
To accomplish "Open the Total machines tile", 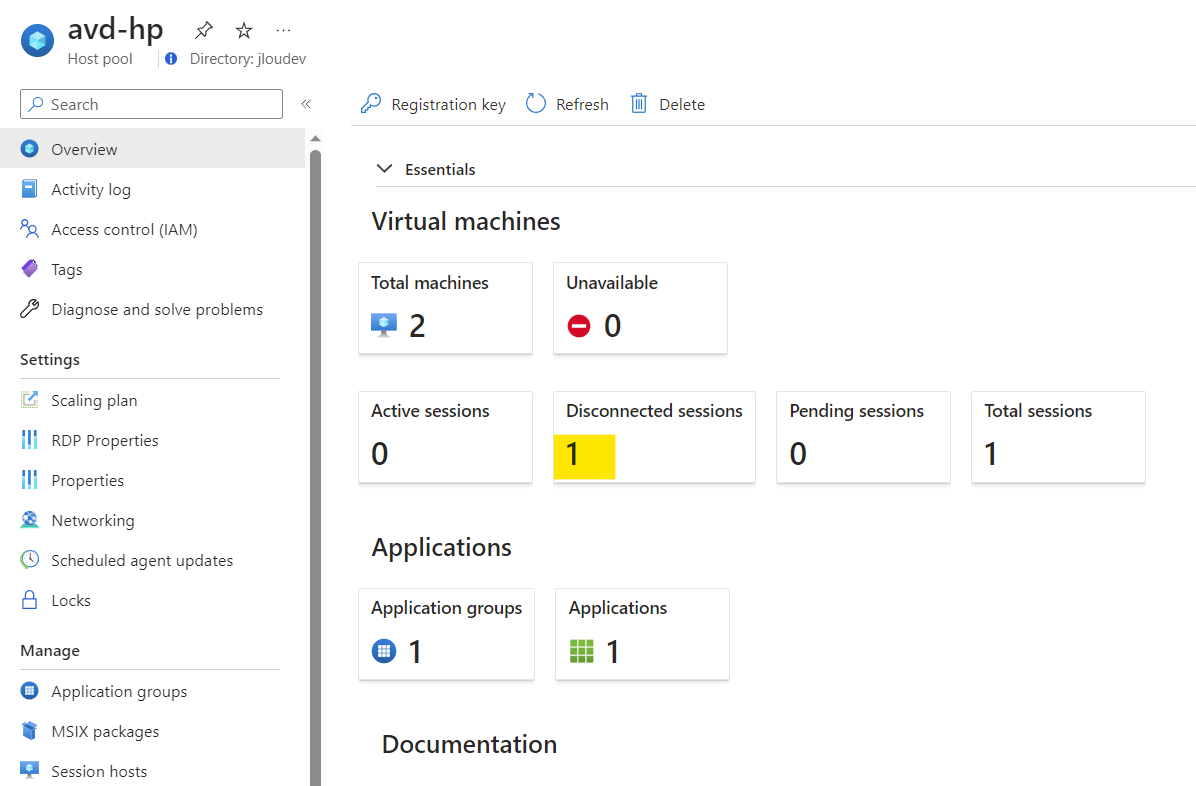I will coord(445,308).
